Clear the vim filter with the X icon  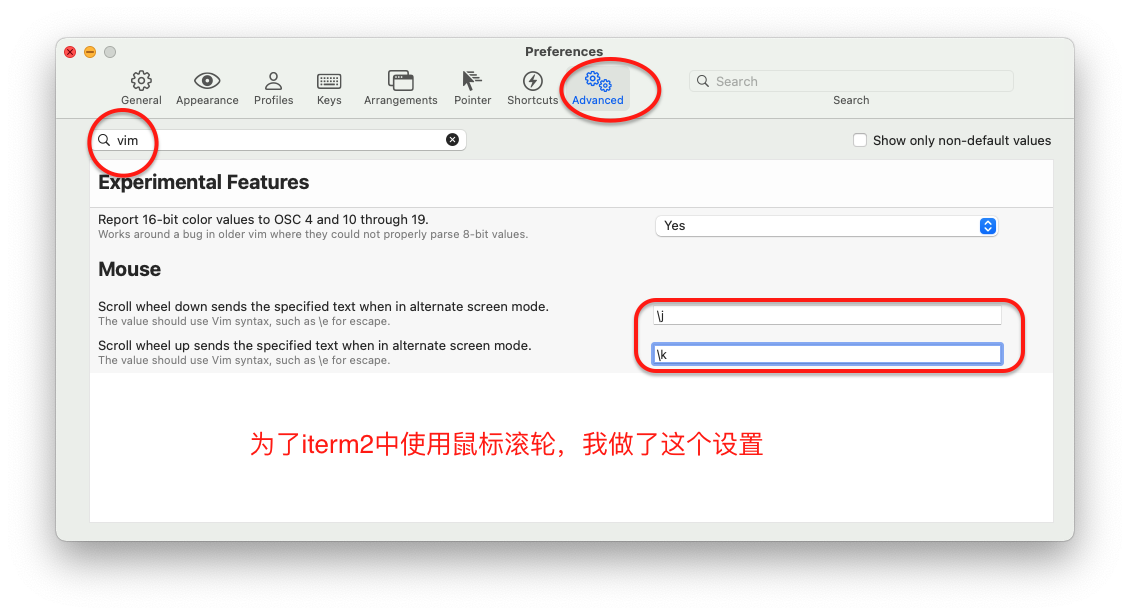coord(453,140)
